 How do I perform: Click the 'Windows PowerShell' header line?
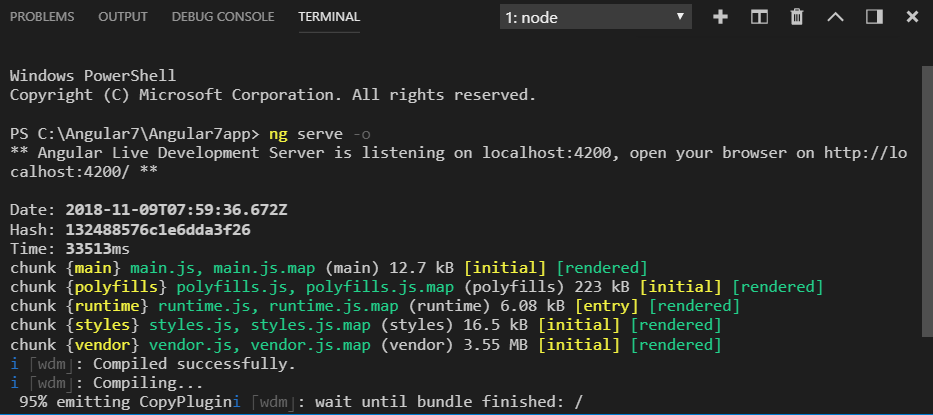click(93, 76)
